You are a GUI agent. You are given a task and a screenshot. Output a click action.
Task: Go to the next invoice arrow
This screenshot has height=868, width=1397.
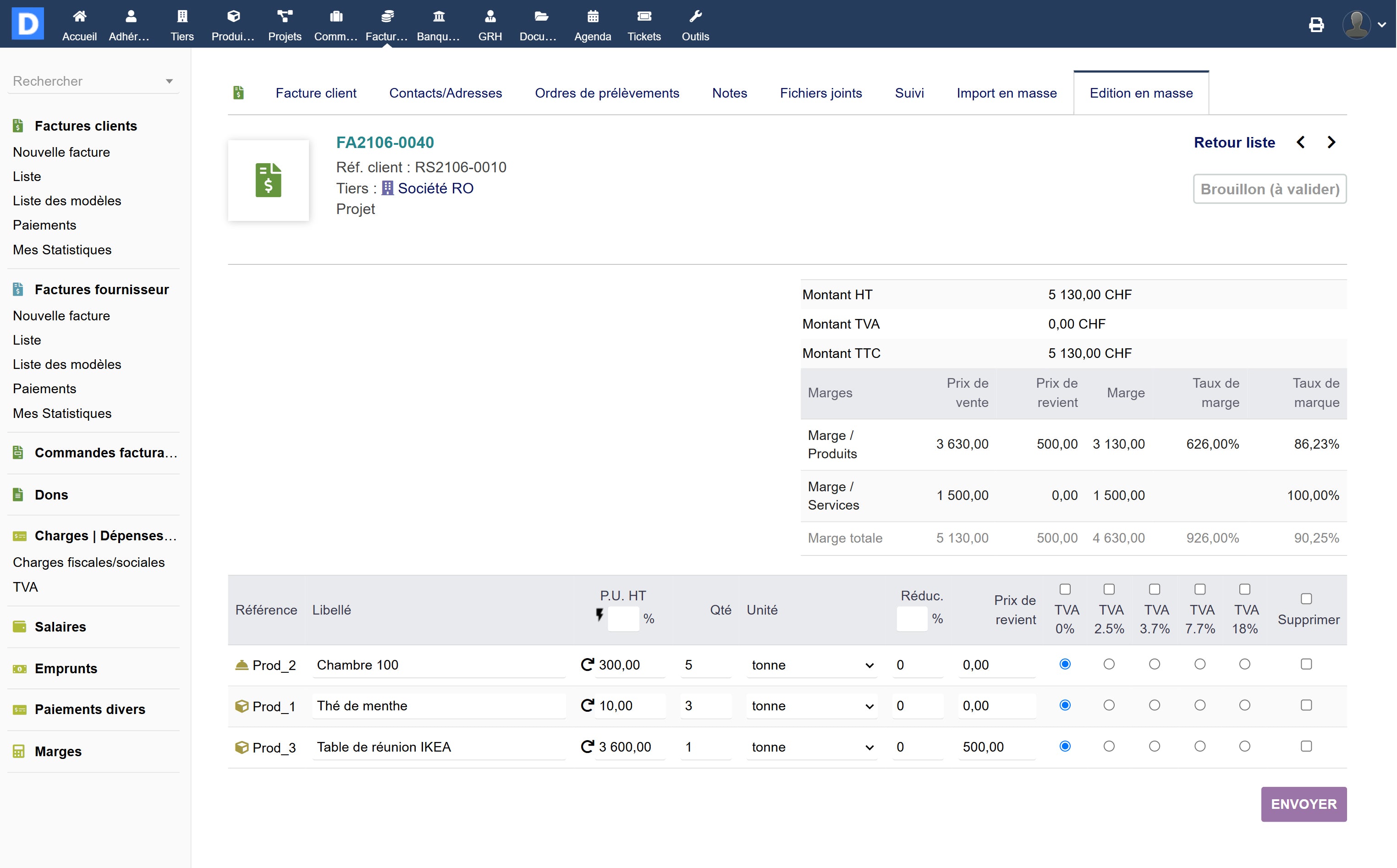pos(1331,143)
